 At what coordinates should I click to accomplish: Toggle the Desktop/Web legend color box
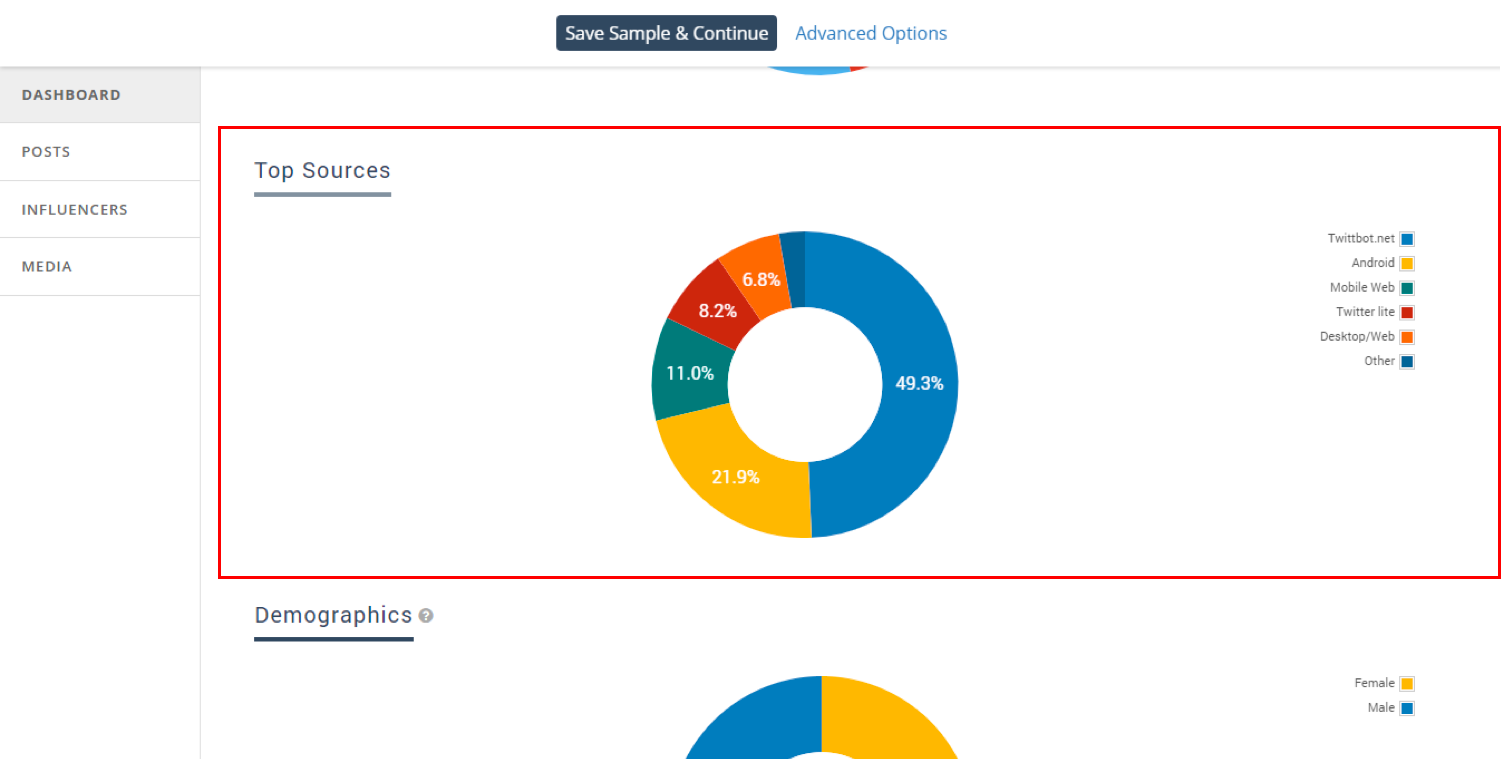point(1407,337)
